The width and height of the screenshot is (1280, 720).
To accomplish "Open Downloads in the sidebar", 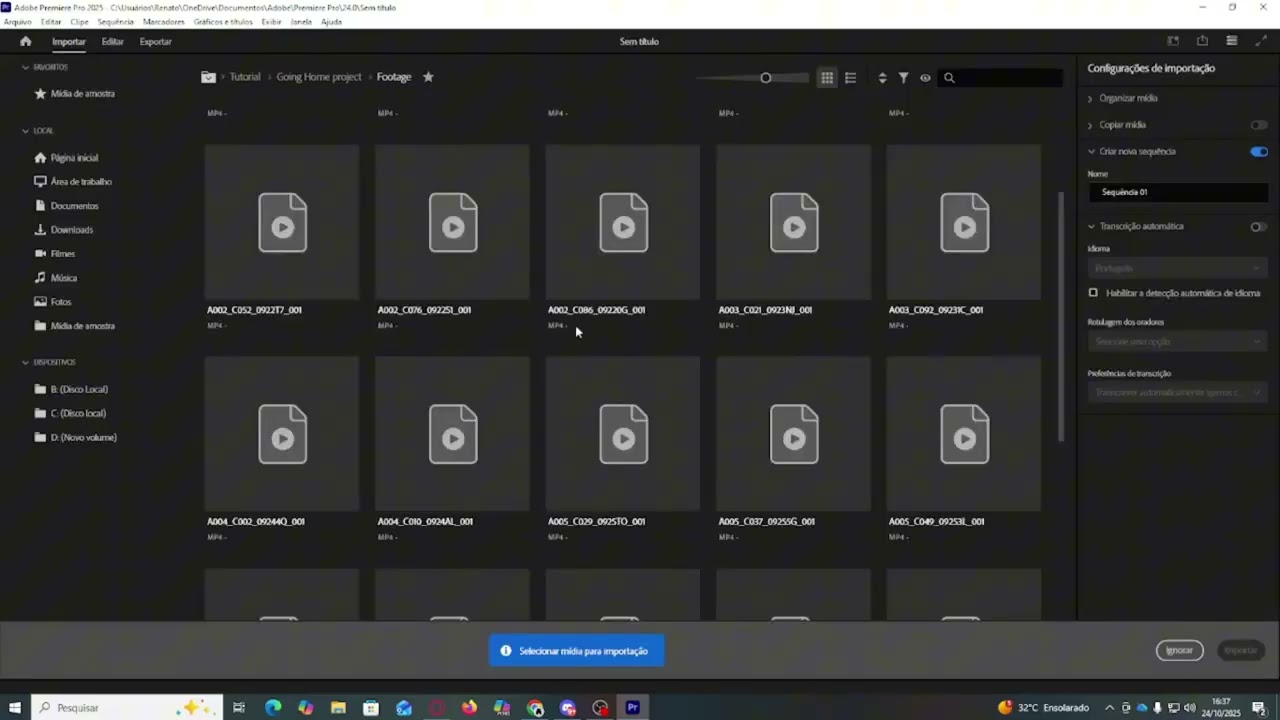I will click(x=72, y=230).
